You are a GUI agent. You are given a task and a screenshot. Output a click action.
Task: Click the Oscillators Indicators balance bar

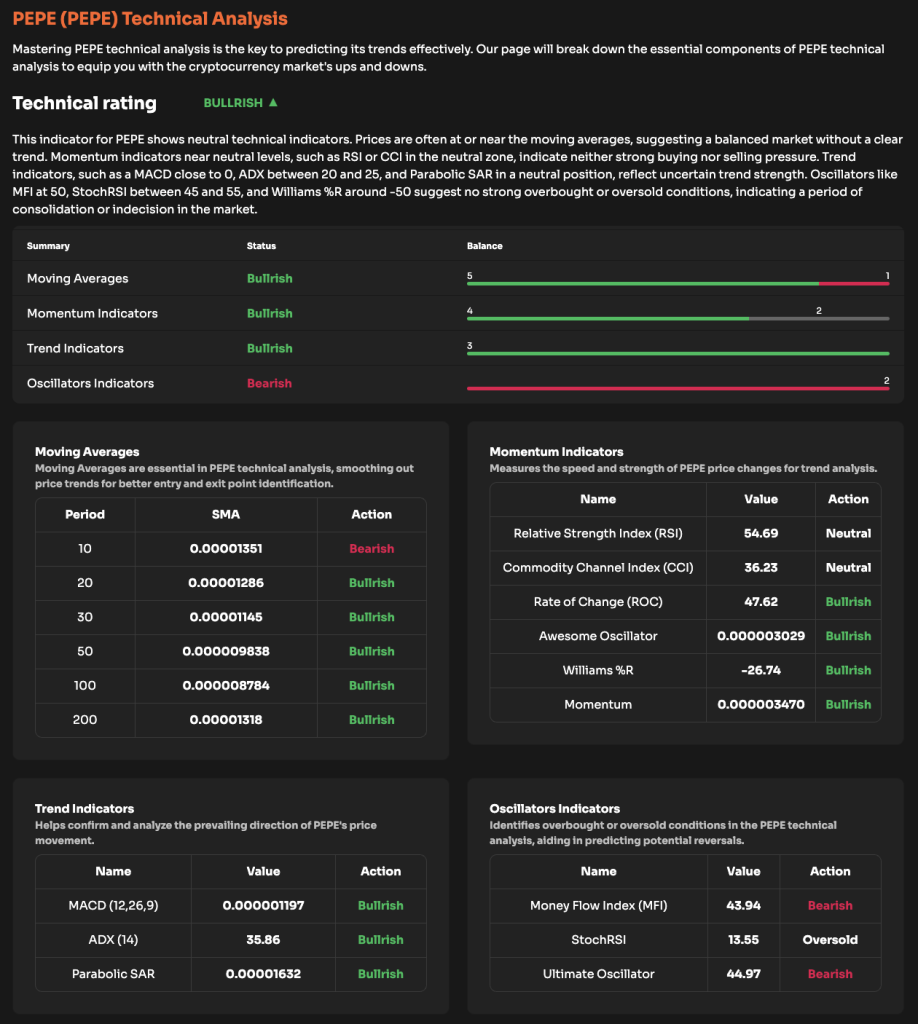pos(680,388)
